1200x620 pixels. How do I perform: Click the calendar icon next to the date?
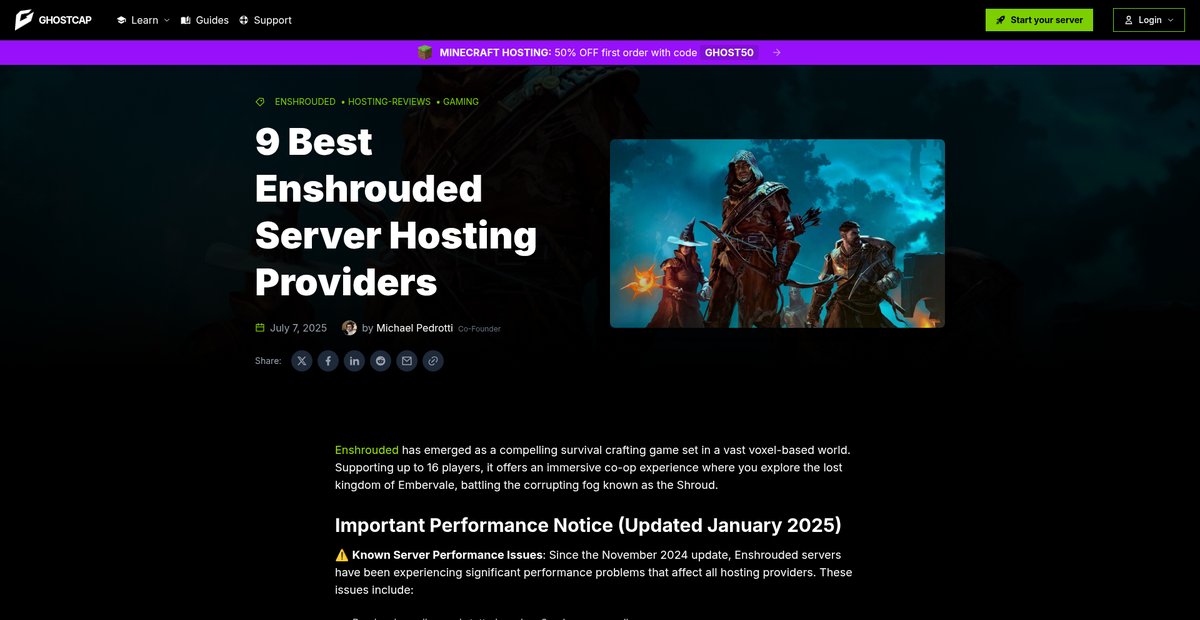tap(260, 328)
